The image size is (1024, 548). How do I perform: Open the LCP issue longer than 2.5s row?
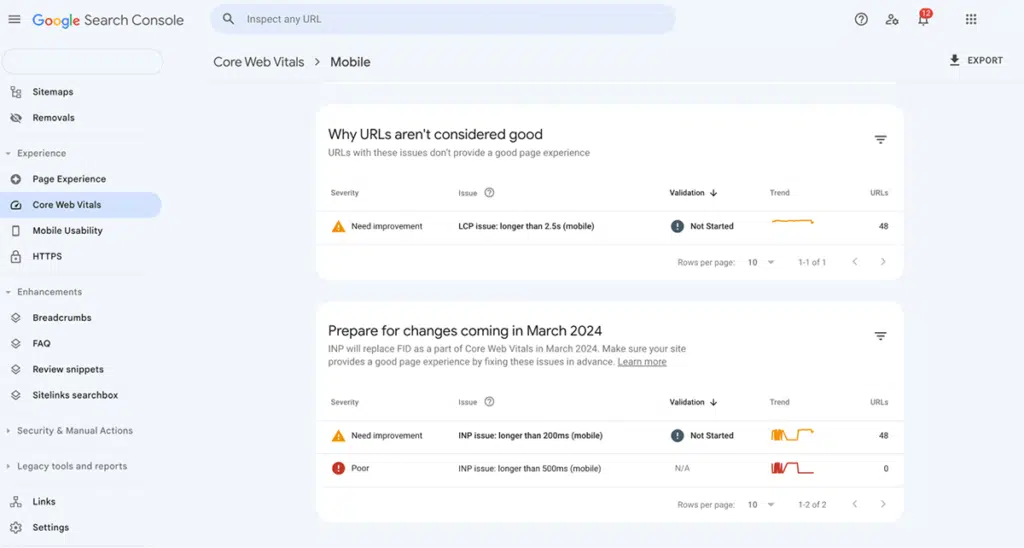[526, 227]
